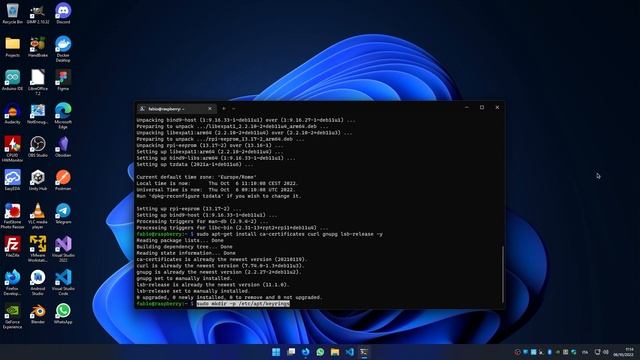Open the Audacity desktop shortcut
Image resolution: width=640 pixels, height=360 pixels.
(x=12, y=113)
